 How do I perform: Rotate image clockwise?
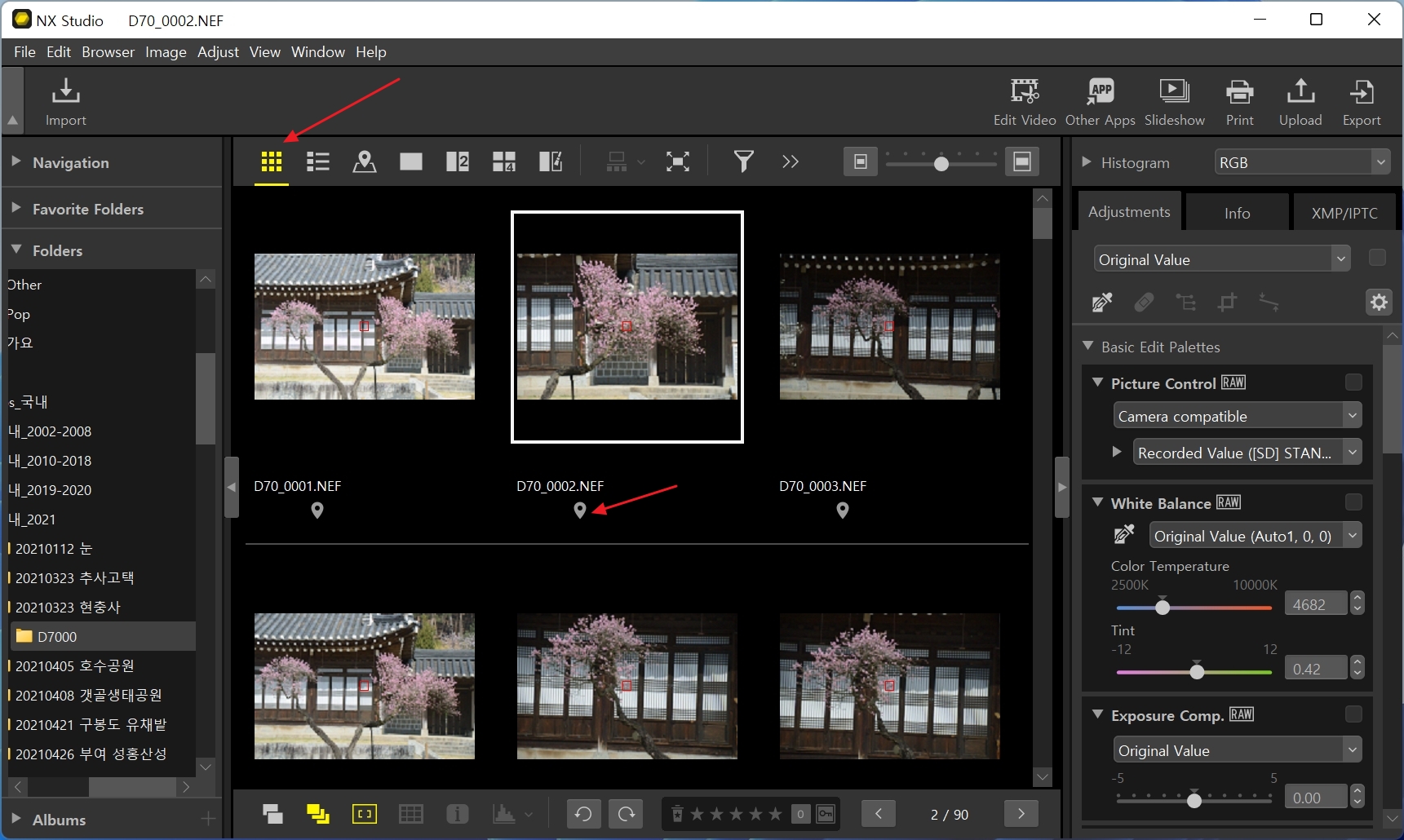(x=627, y=814)
